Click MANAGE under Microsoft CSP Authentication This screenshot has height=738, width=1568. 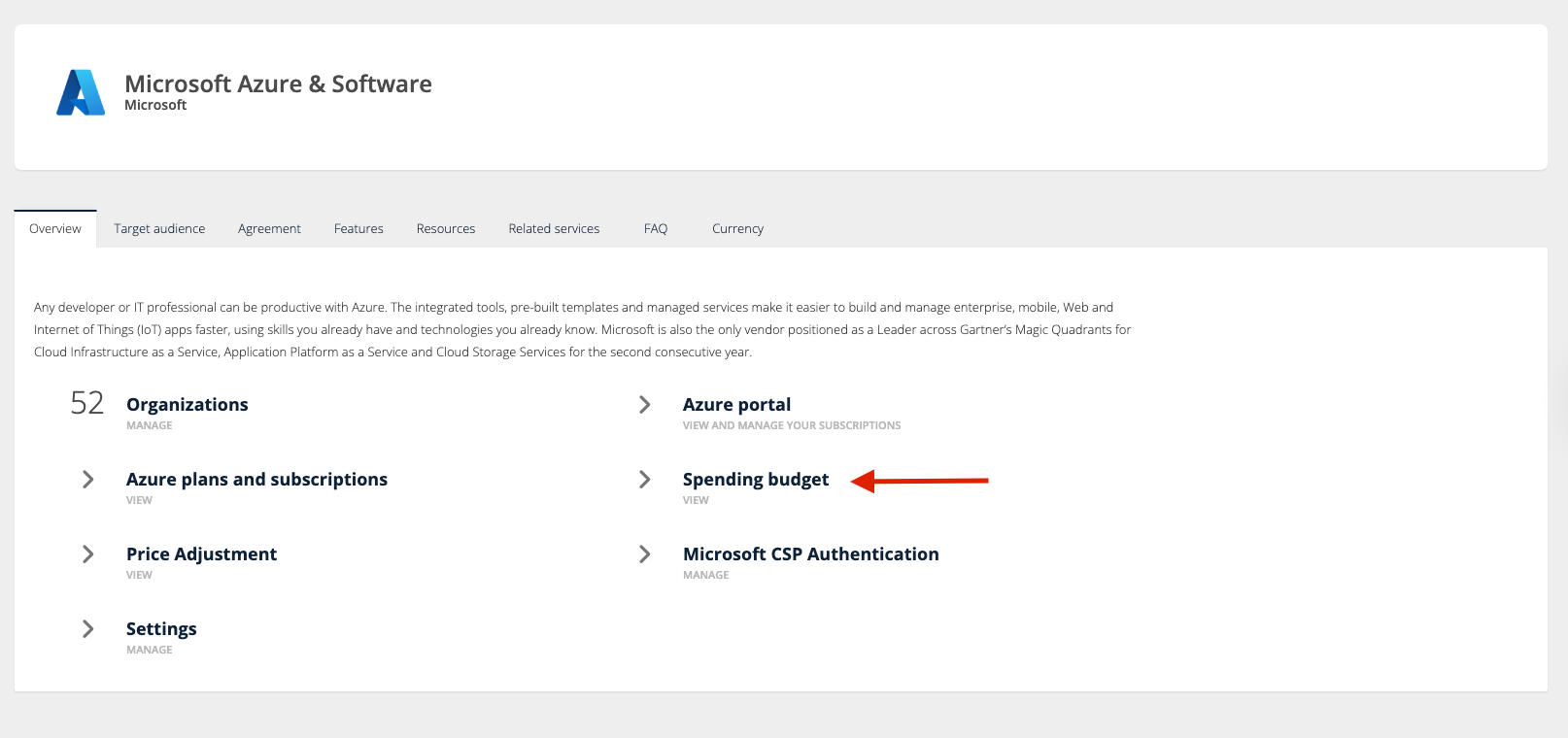706,575
